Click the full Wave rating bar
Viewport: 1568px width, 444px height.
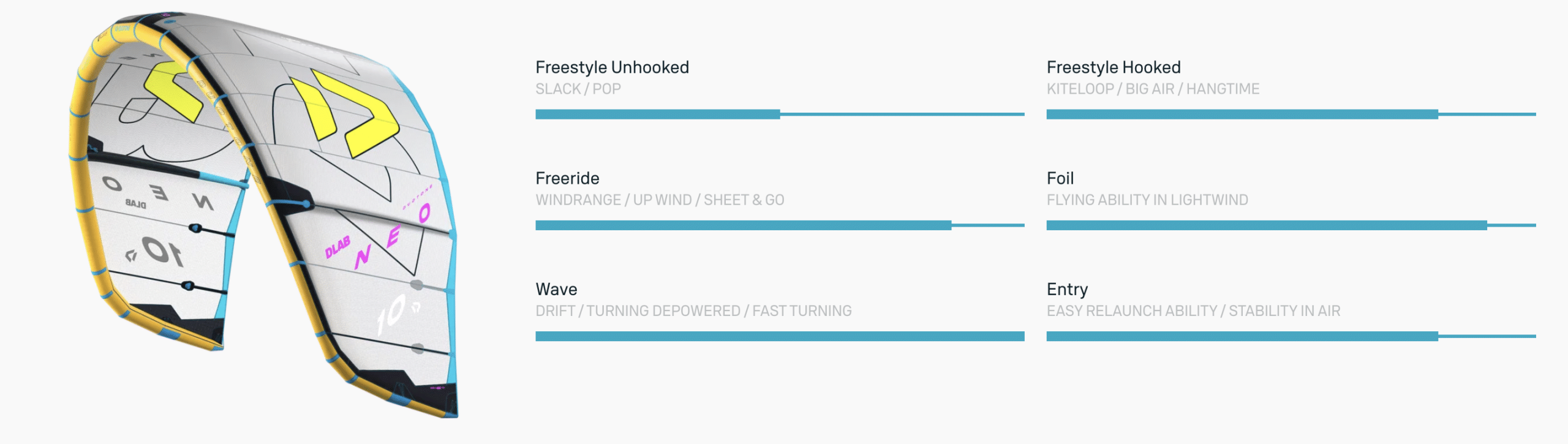point(779,336)
